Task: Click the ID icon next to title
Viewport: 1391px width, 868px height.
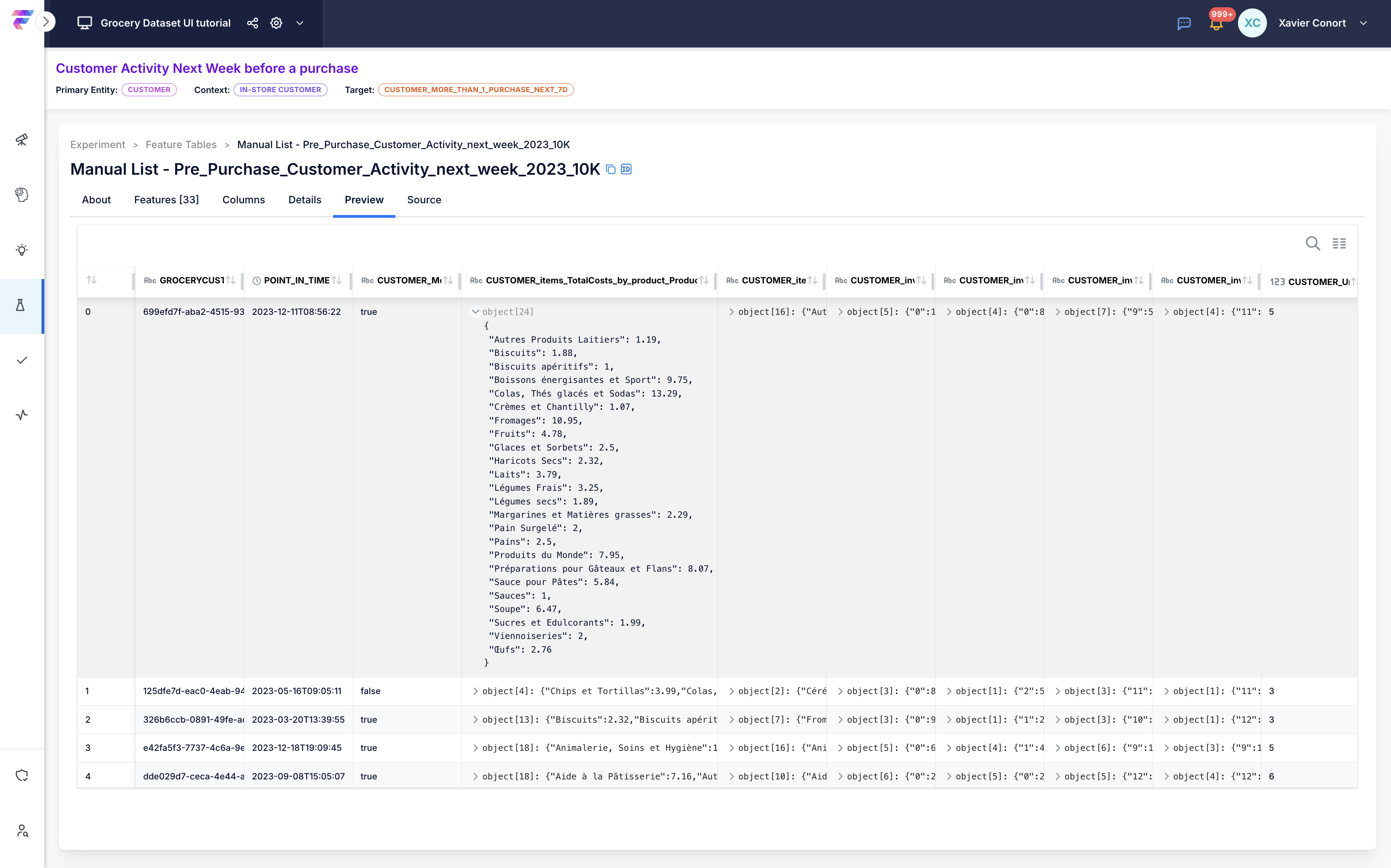Action: (626, 169)
